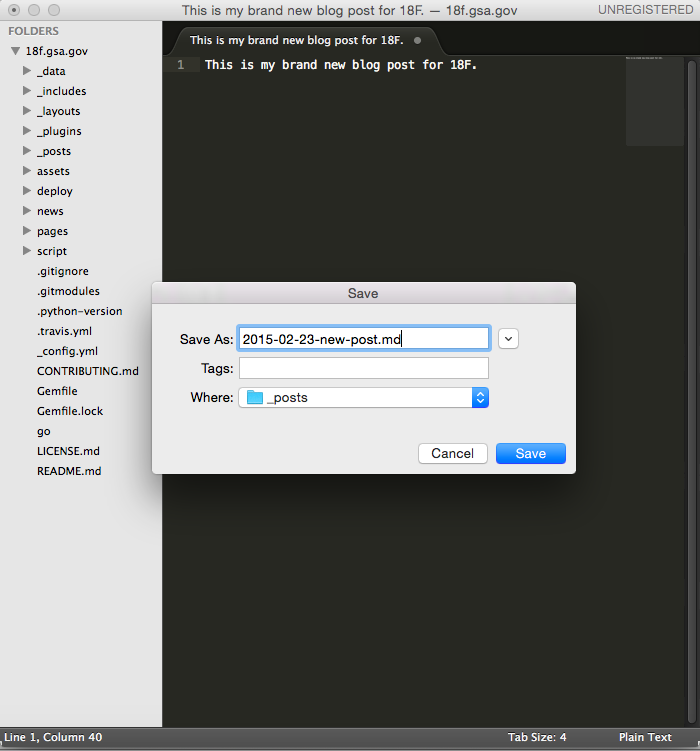Open the Where folder dropdown

click(363, 398)
